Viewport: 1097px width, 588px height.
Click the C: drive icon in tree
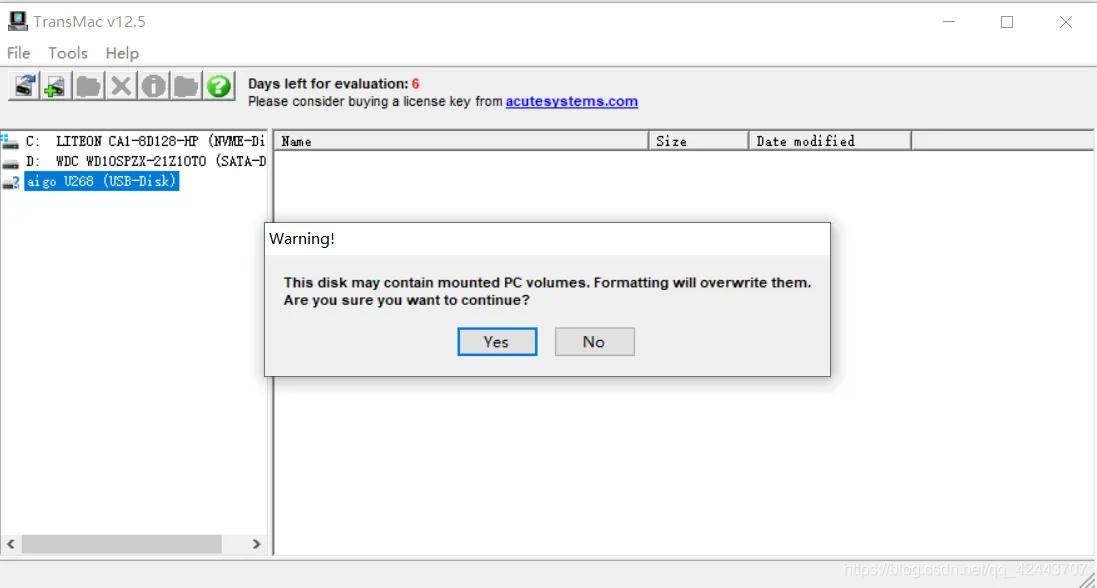tap(10, 142)
